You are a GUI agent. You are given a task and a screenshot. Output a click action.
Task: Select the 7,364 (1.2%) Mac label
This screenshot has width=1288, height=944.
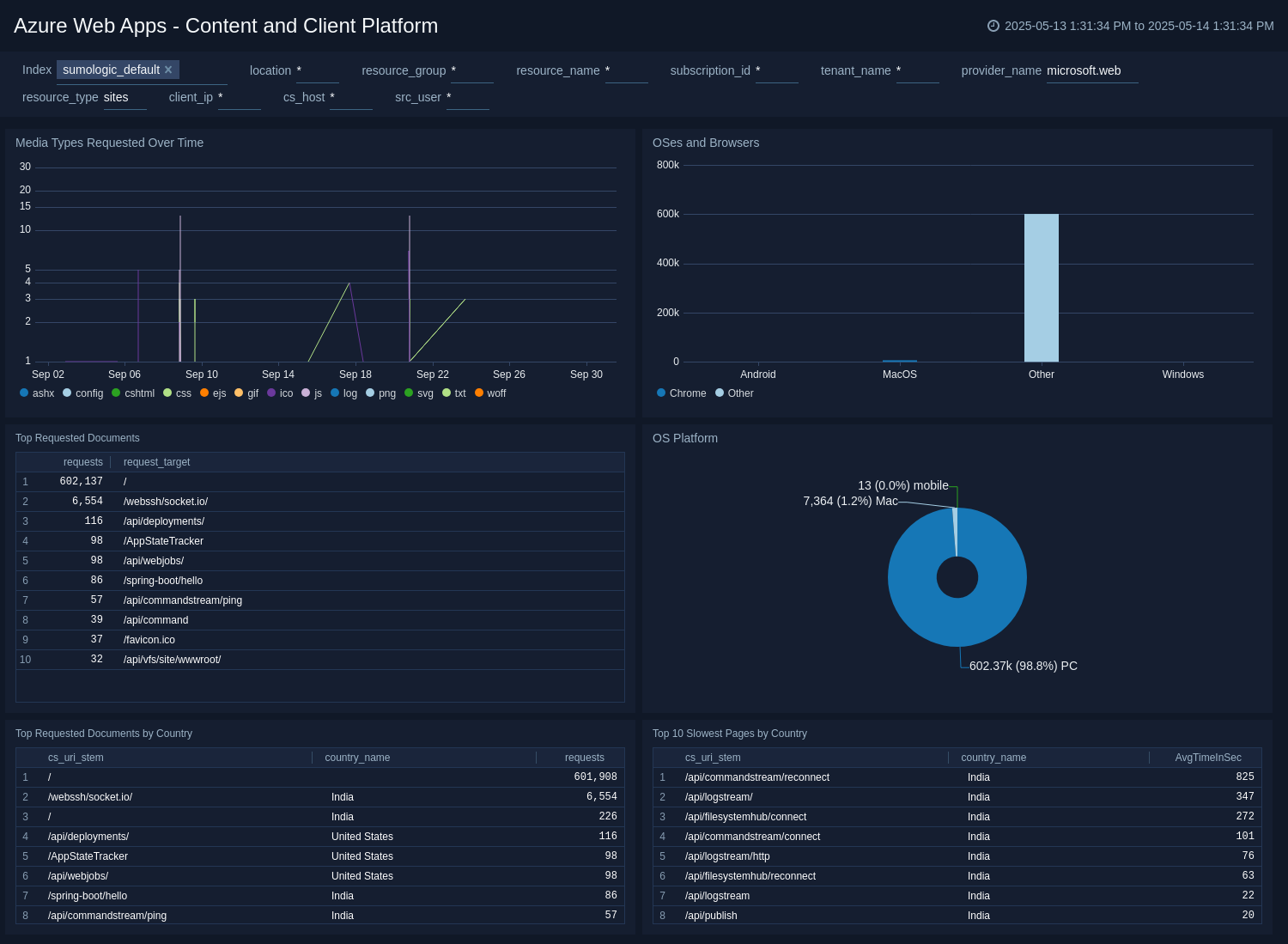(850, 501)
